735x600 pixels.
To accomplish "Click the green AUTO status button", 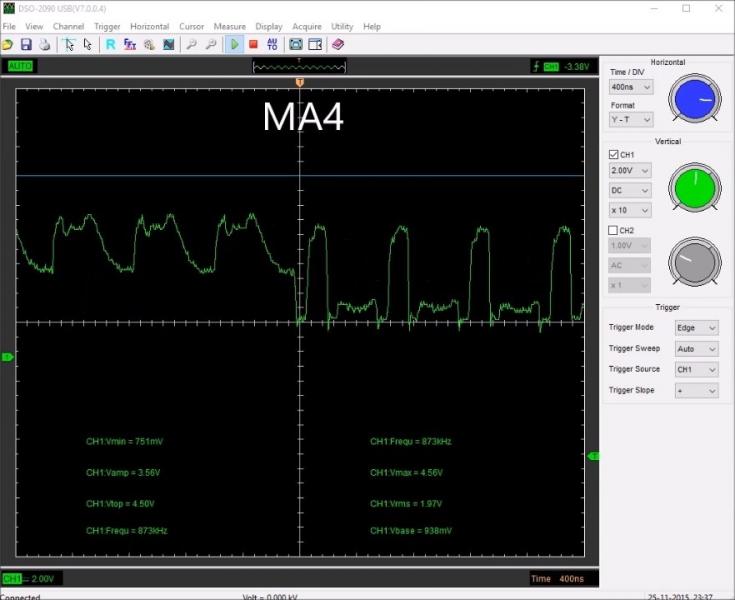I will point(20,66).
